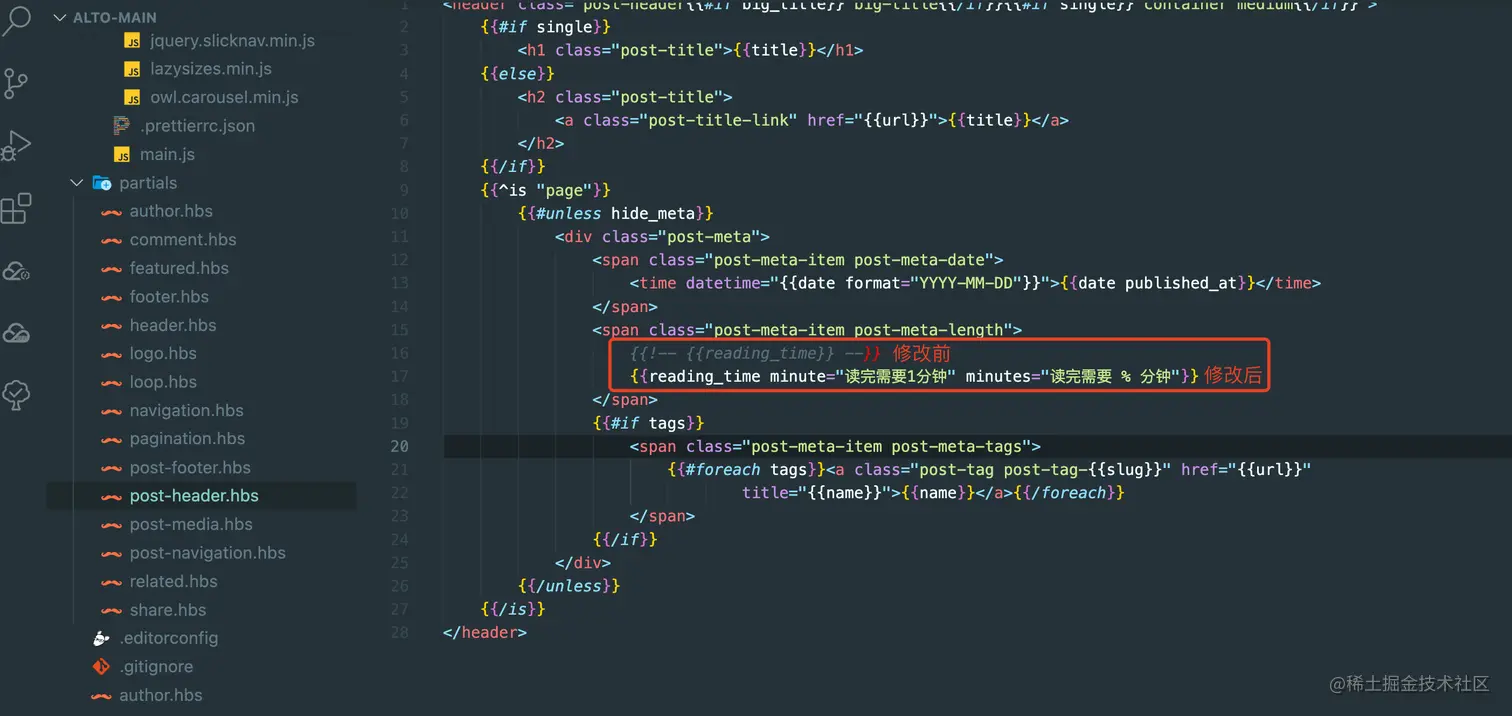Select post-header.hbs in the explorer
The image size is (1512, 716).
(x=194, y=496)
